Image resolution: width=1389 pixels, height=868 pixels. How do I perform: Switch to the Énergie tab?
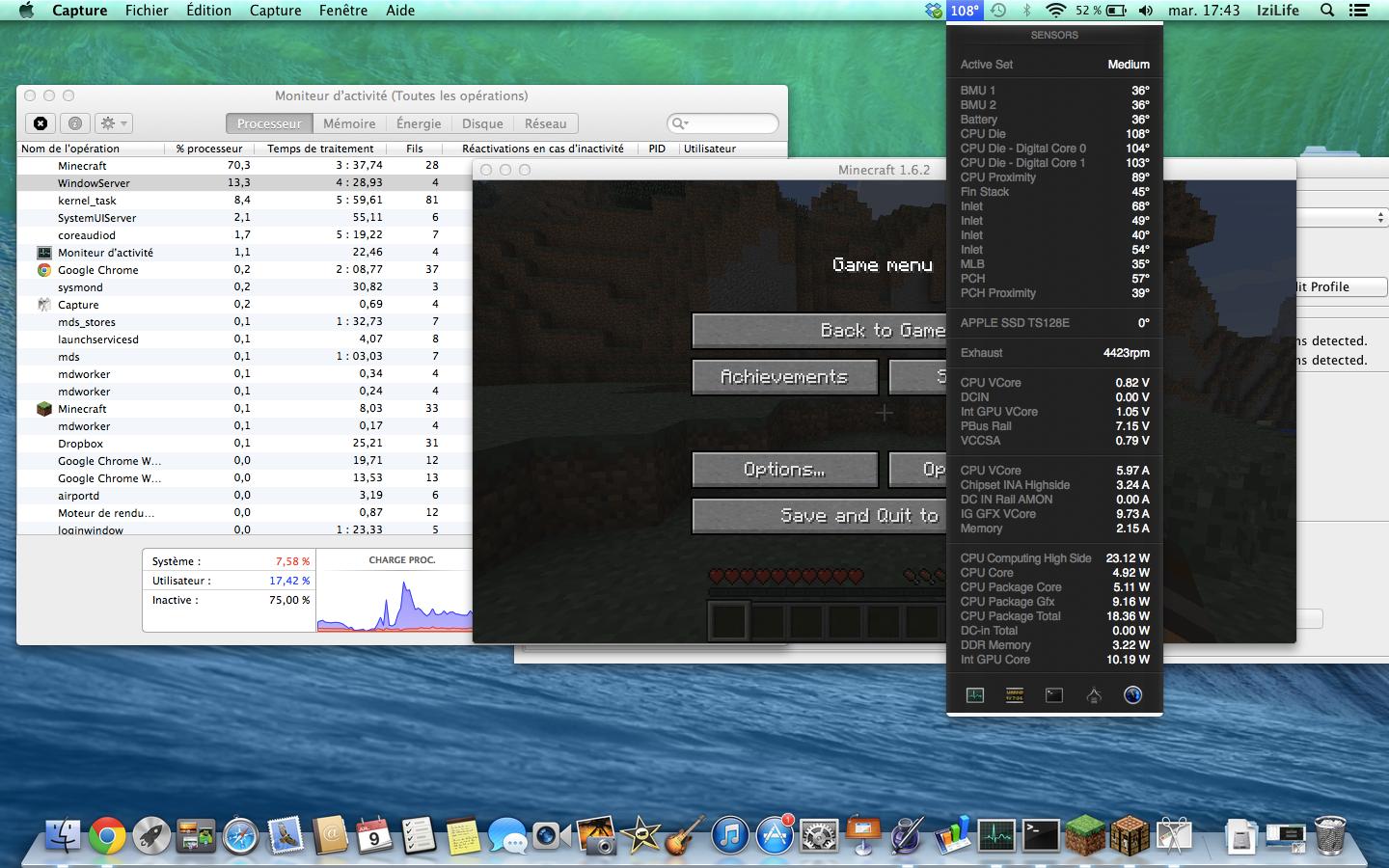[x=419, y=123]
